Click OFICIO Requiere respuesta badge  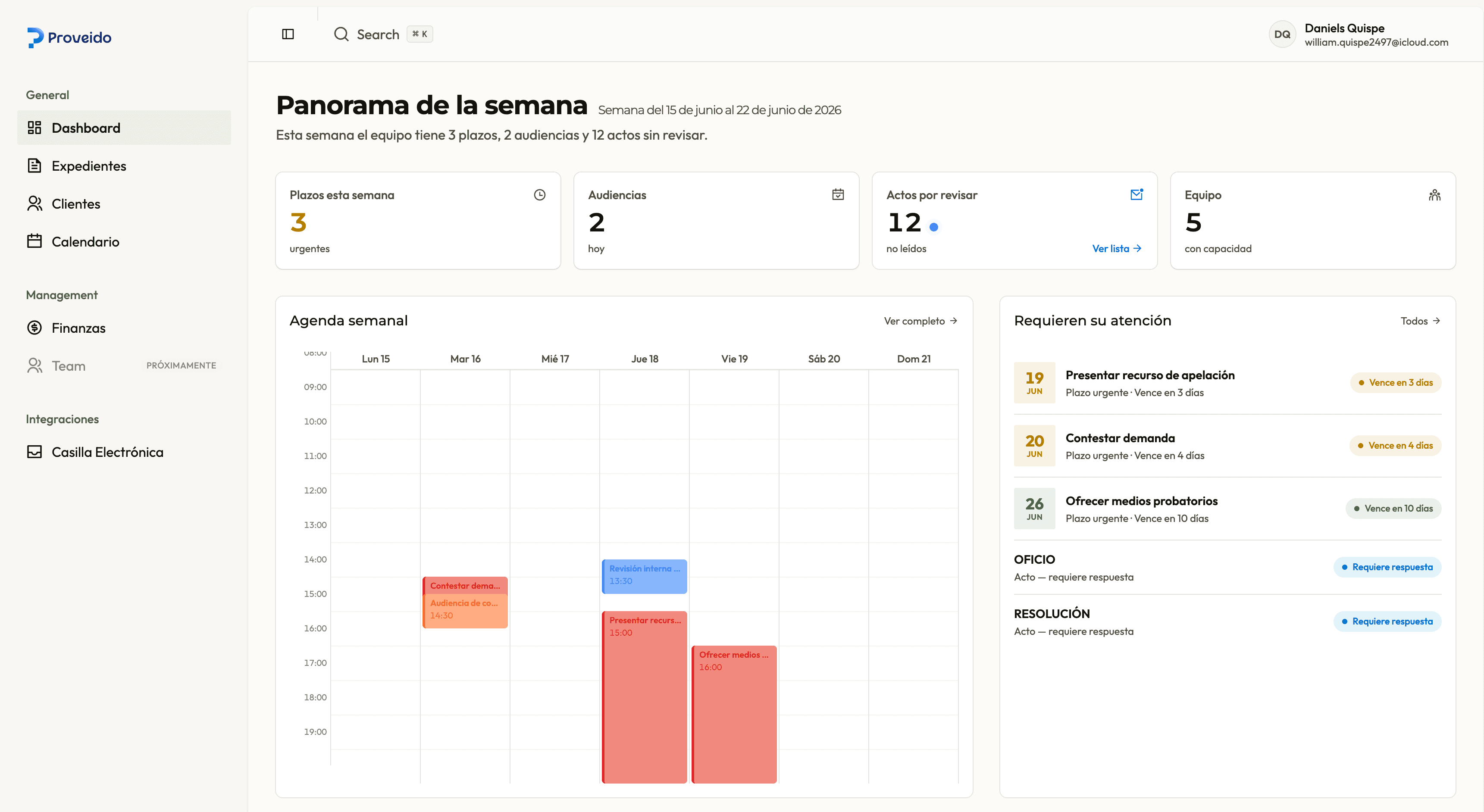pos(1387,567)
